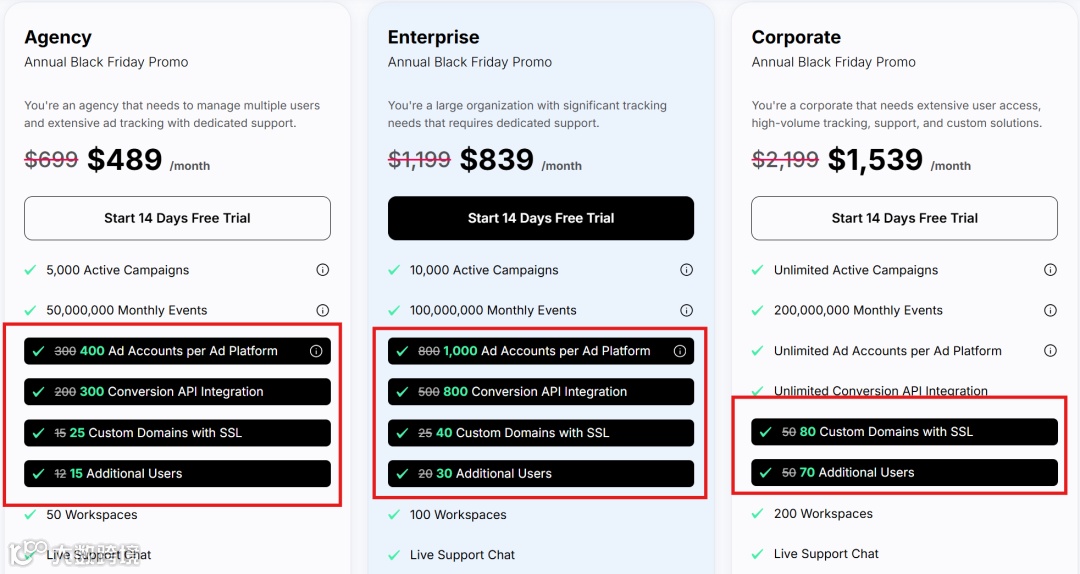This screenshot has width=1080, height=574.
Task: Show info for Corporate Unlimited Ad Accounts
Action: click(1050, 351)
